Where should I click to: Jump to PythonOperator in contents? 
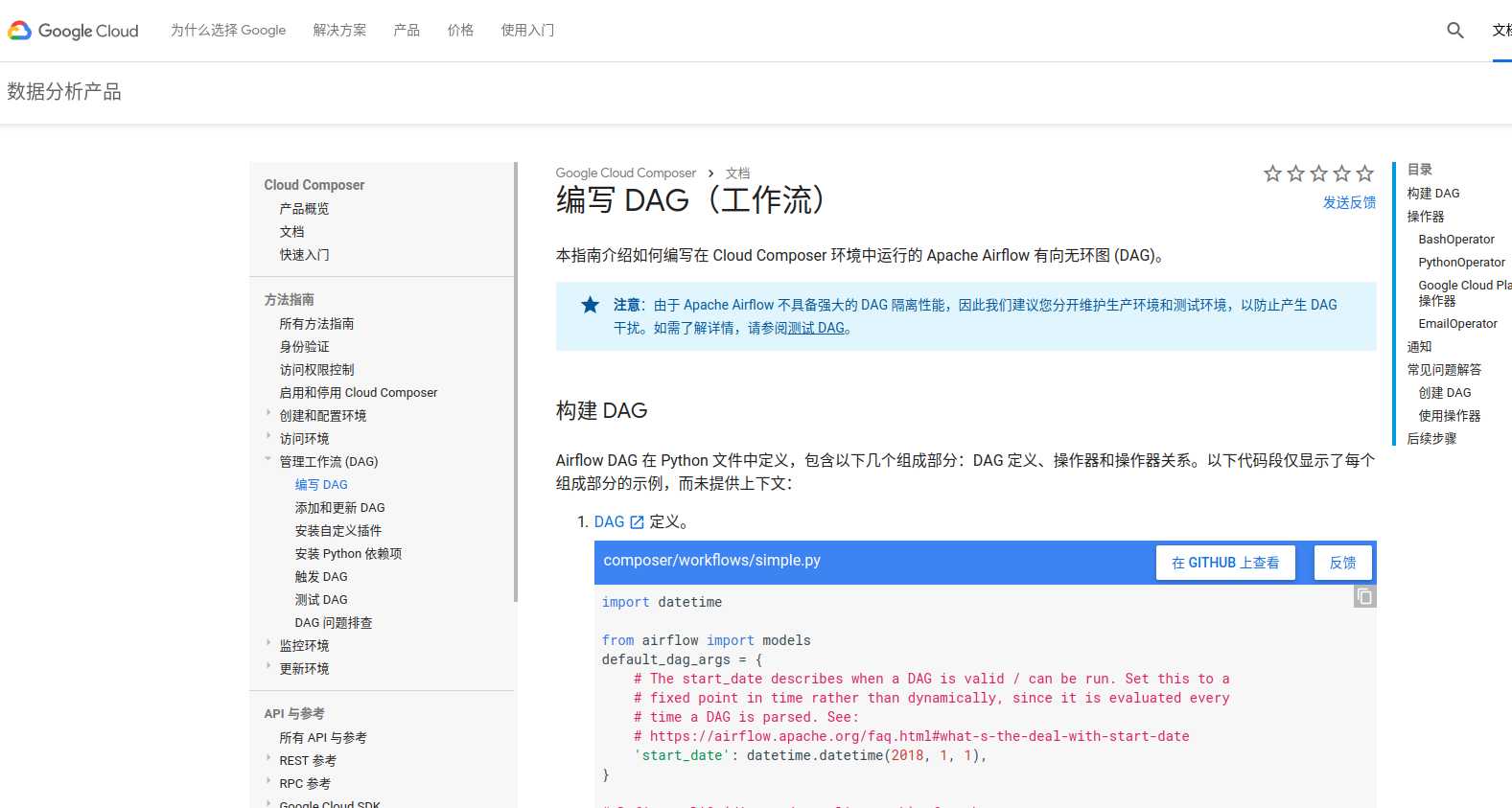pyautogui.click(x=1462, y=263)
